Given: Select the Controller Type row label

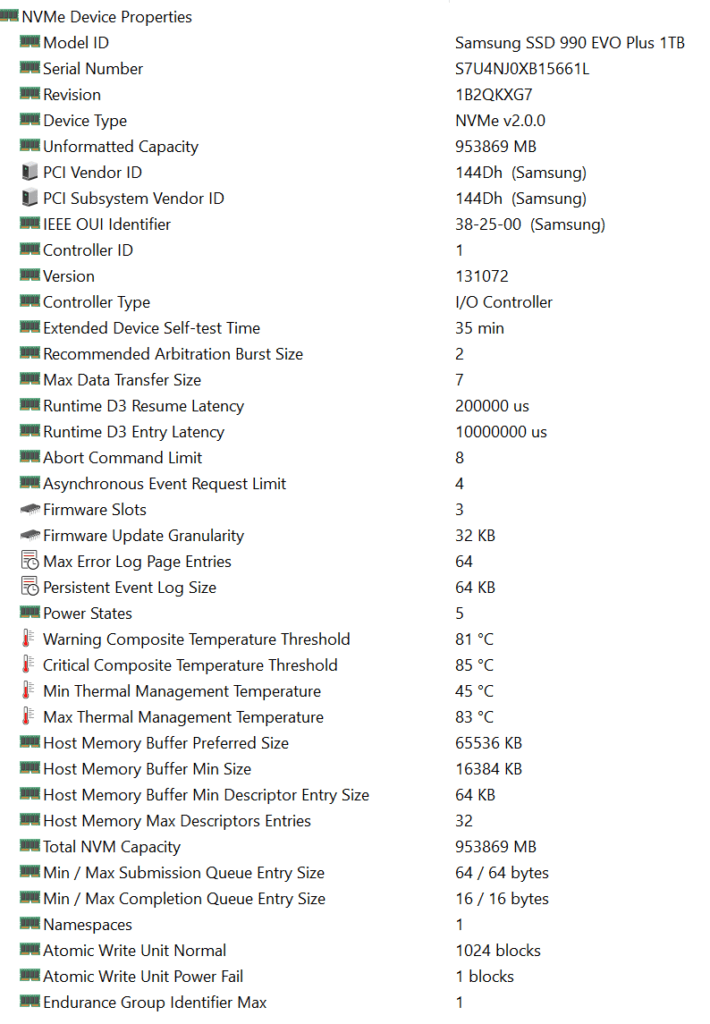Looking at the screenshot, I should (97, 302).
